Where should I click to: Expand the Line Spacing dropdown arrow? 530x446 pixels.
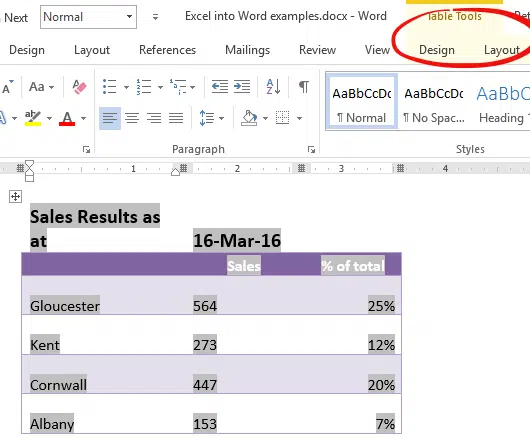[x=221, y=118]
